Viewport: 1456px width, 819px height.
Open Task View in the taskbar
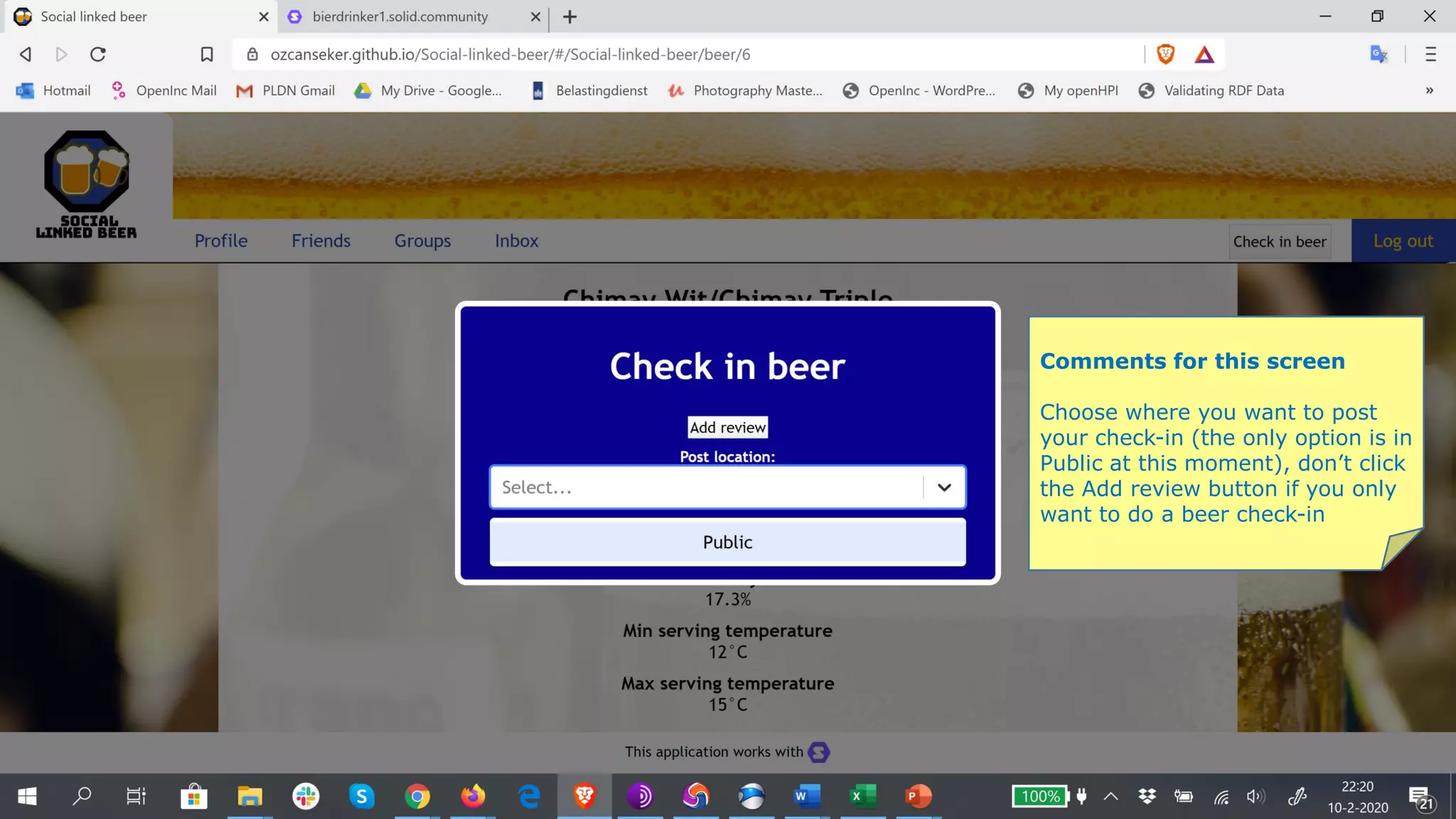click(x=136, y=796)
